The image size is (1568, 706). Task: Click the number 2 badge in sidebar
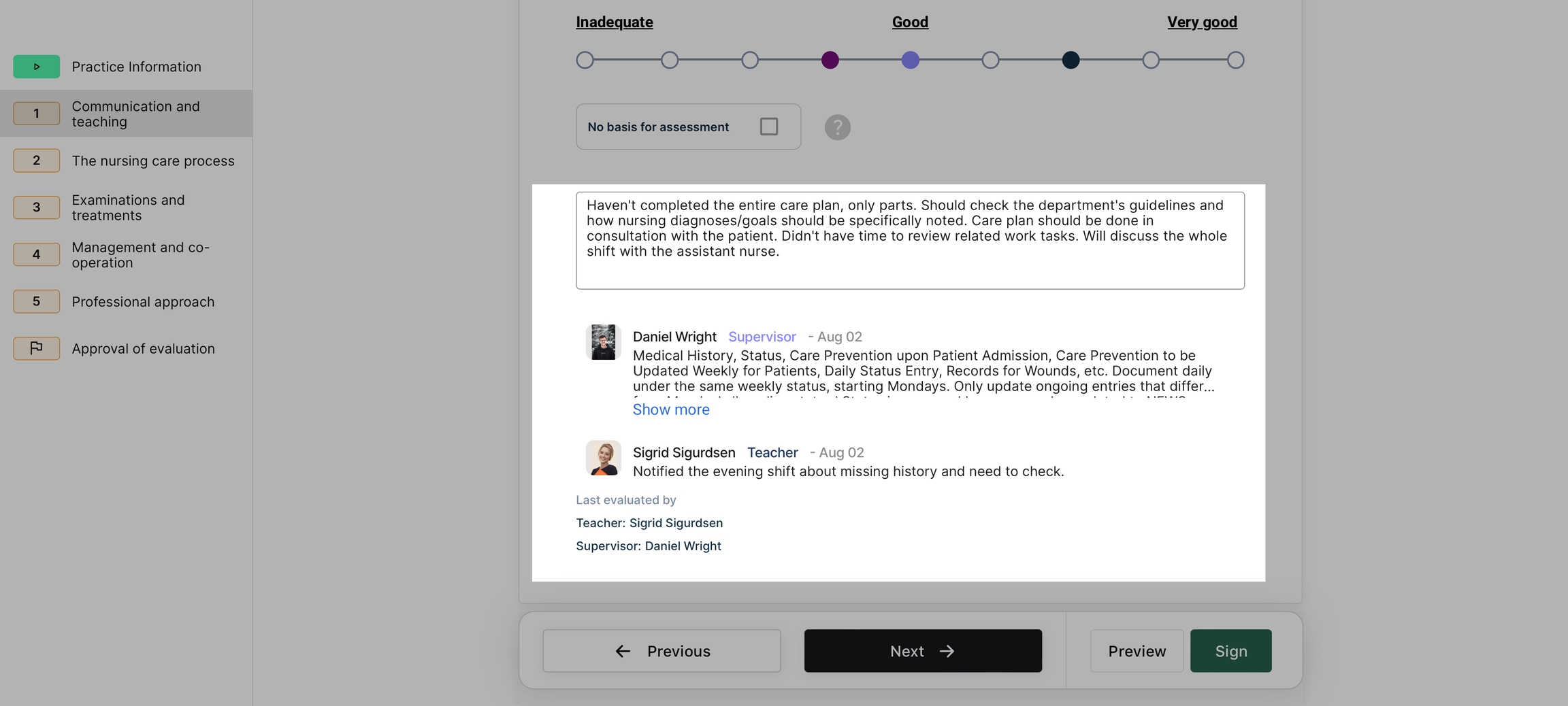[37, 161]
